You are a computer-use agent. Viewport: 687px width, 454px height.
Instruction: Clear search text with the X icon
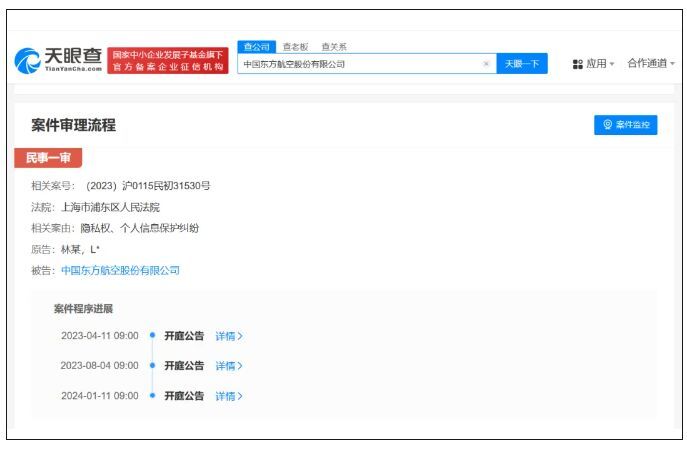(486, 64)
